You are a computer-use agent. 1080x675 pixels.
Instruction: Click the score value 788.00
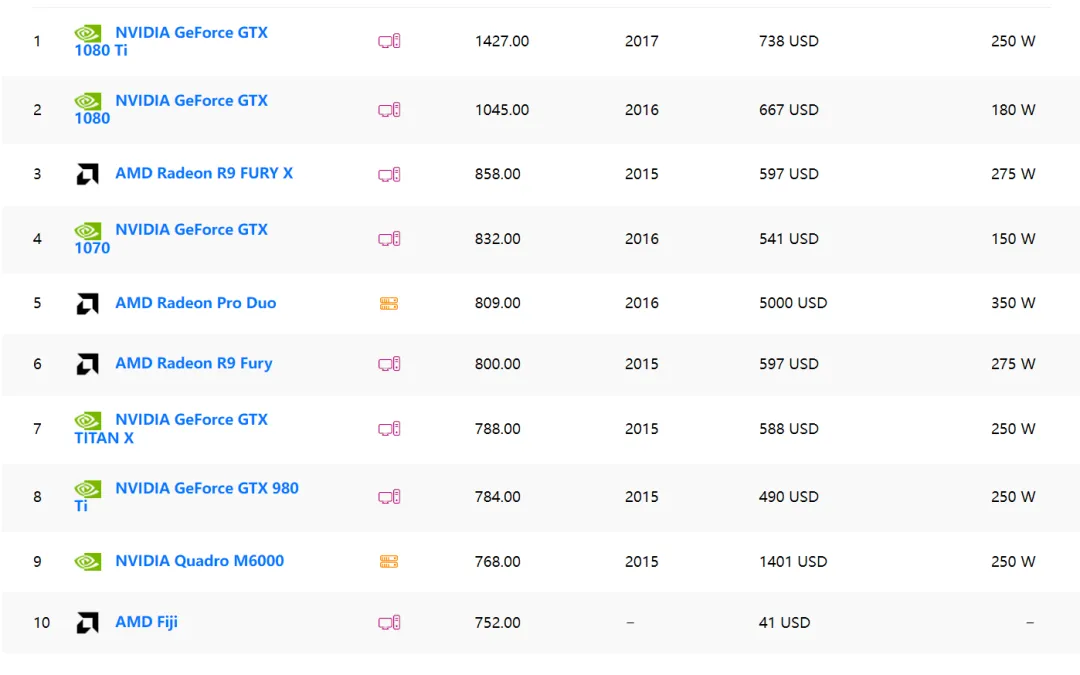pyautogui.click(x=497, y=429)
